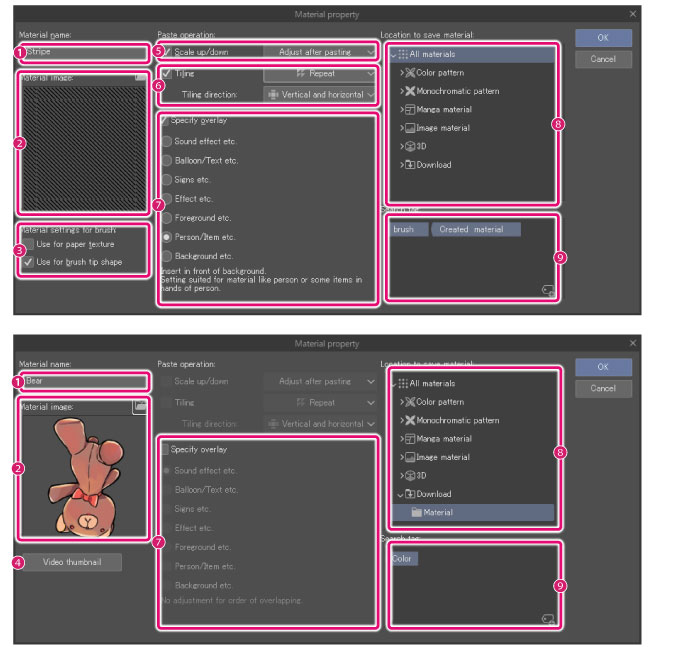The height and width of the screenshot is (650, 693).
Task: Click Cancel in the Stripe dialog
Action: (x=603, y=59)
